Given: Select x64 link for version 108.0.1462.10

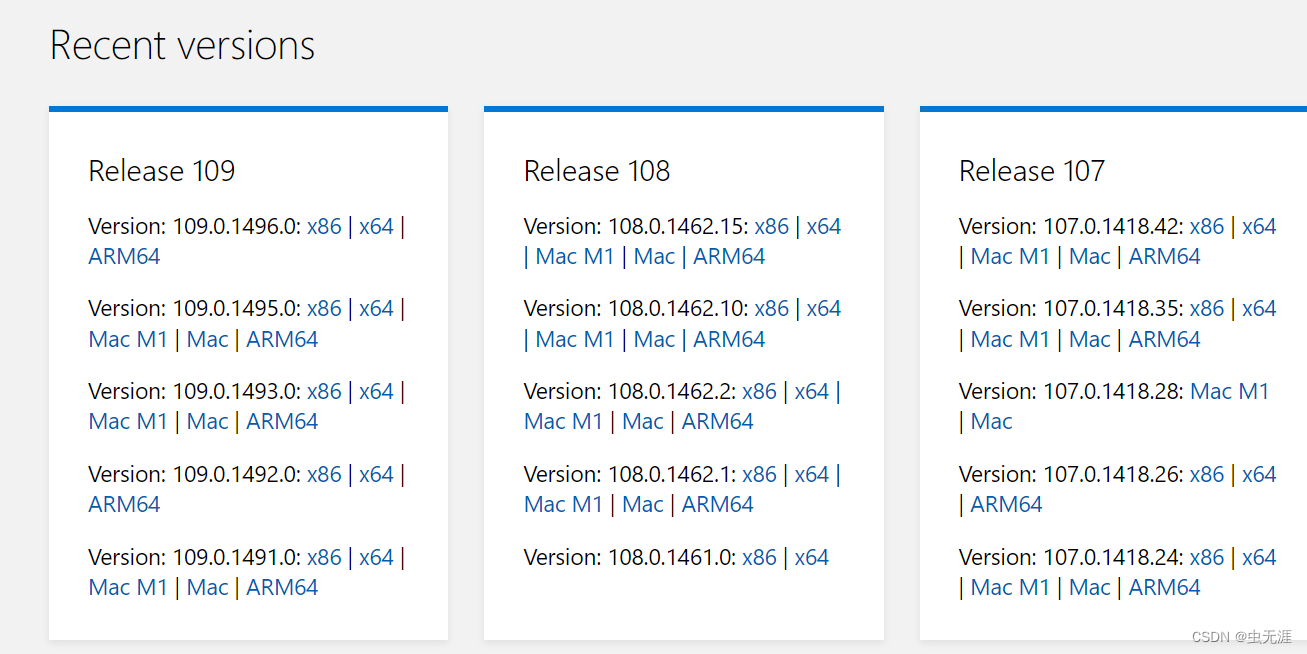Looking at the screenshot, I should [x=824, y=308].
